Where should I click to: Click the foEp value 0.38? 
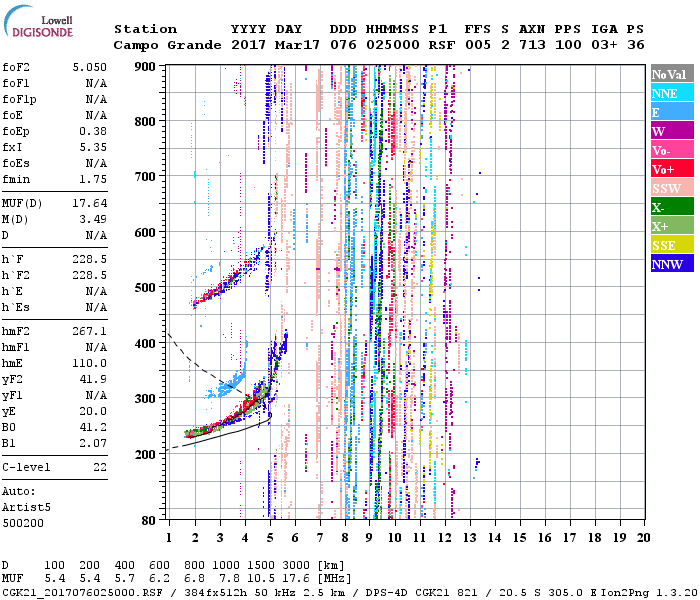point(93,131)
